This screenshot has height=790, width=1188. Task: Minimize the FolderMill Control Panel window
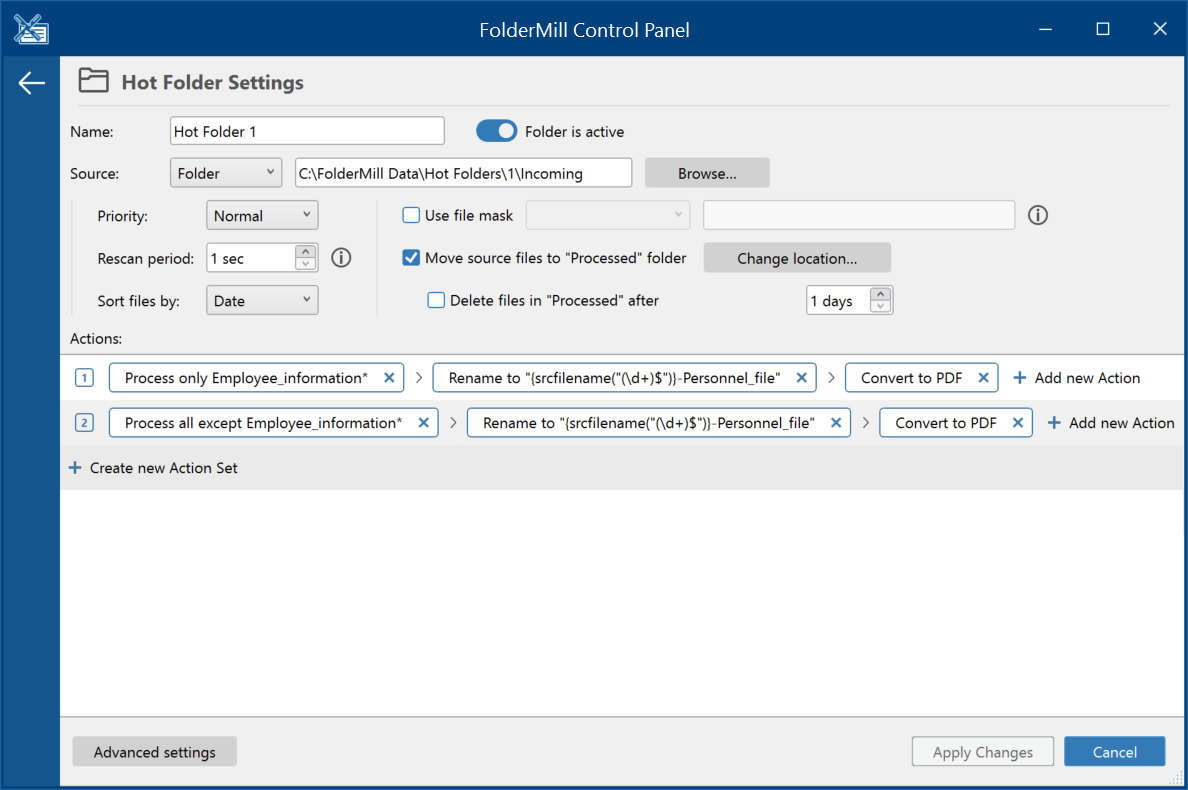click(1046, 29)
